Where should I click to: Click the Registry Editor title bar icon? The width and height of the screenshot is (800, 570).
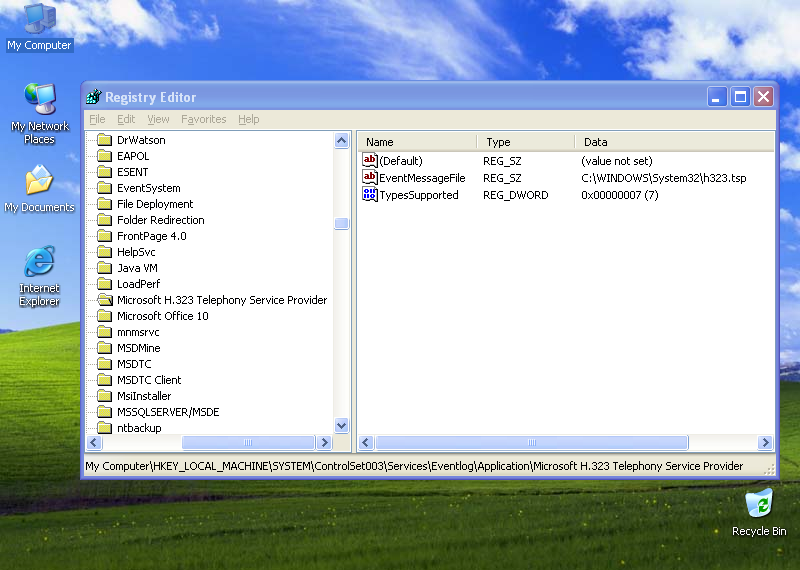tap(94, 96)
